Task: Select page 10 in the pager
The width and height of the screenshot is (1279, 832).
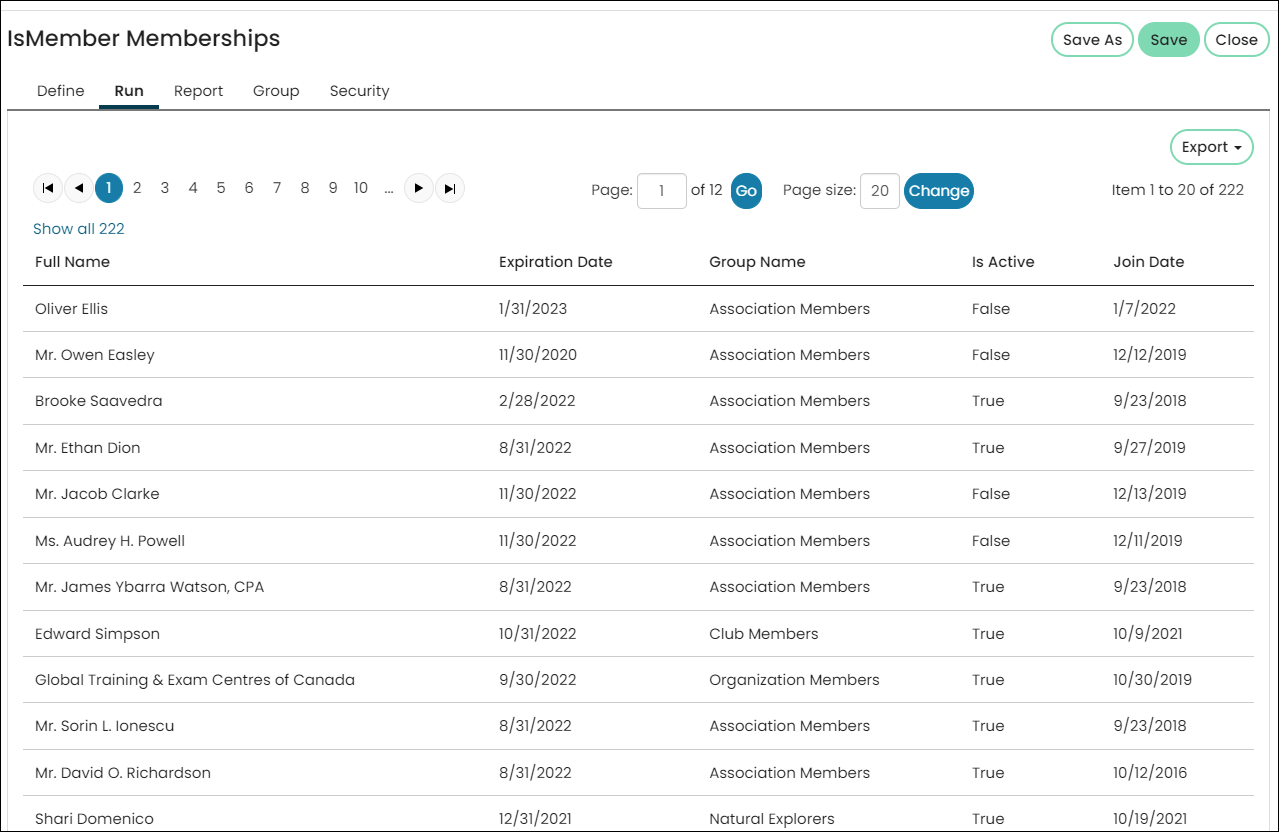Action: pos(361,188)
